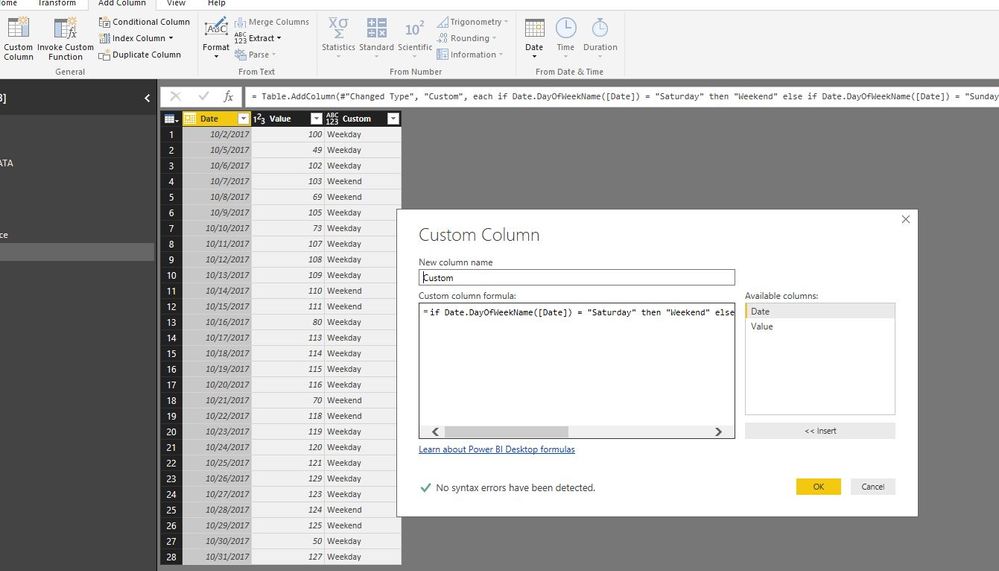This screenshot has height=571, width=999.
Task: Open the Extract dropdown
Action: coord(258,38)
